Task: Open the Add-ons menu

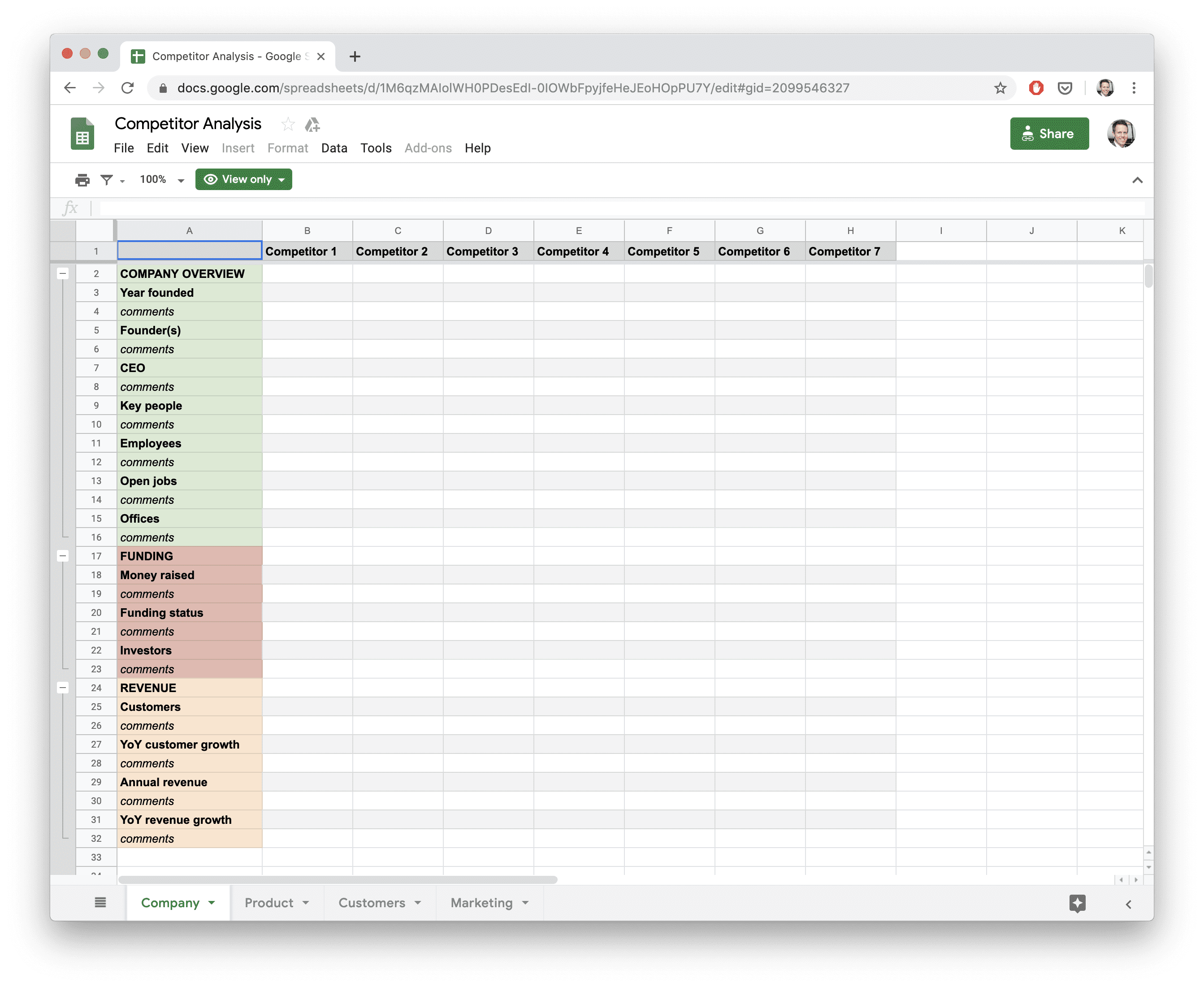Action: click(427, 147)
